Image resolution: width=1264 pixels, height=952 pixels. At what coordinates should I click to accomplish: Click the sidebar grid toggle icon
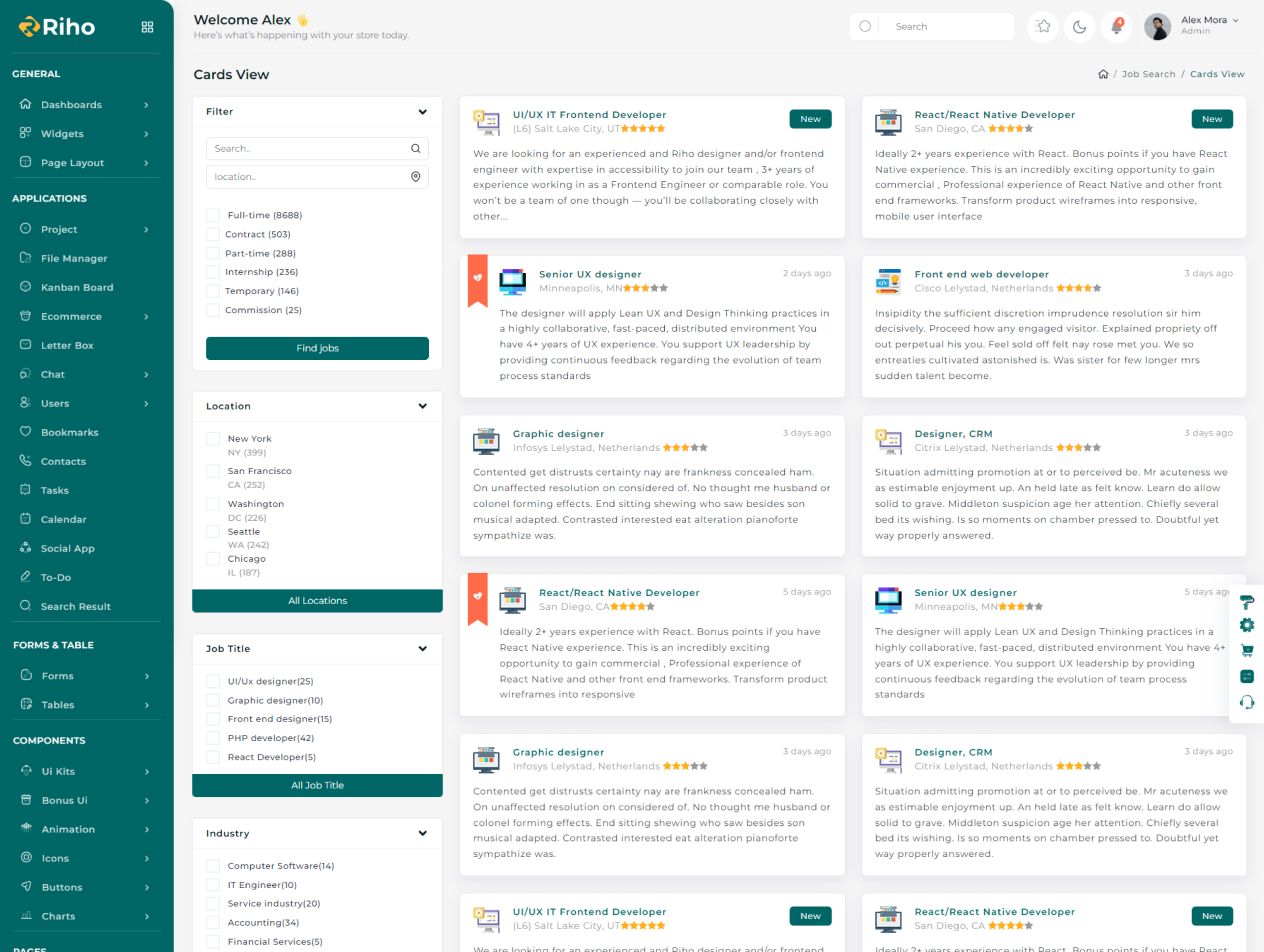148,27
